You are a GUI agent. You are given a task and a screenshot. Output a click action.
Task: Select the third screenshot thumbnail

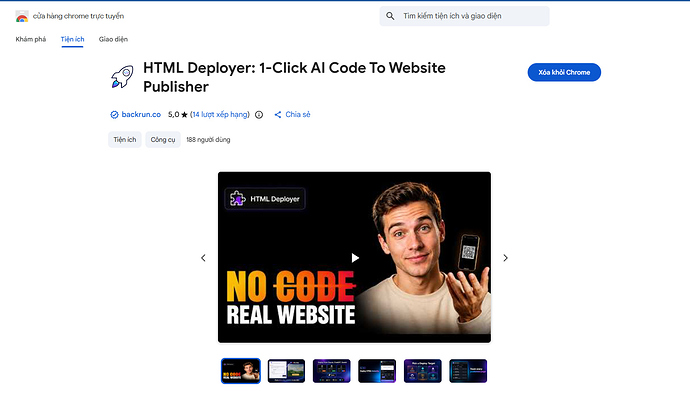point(332,371)
